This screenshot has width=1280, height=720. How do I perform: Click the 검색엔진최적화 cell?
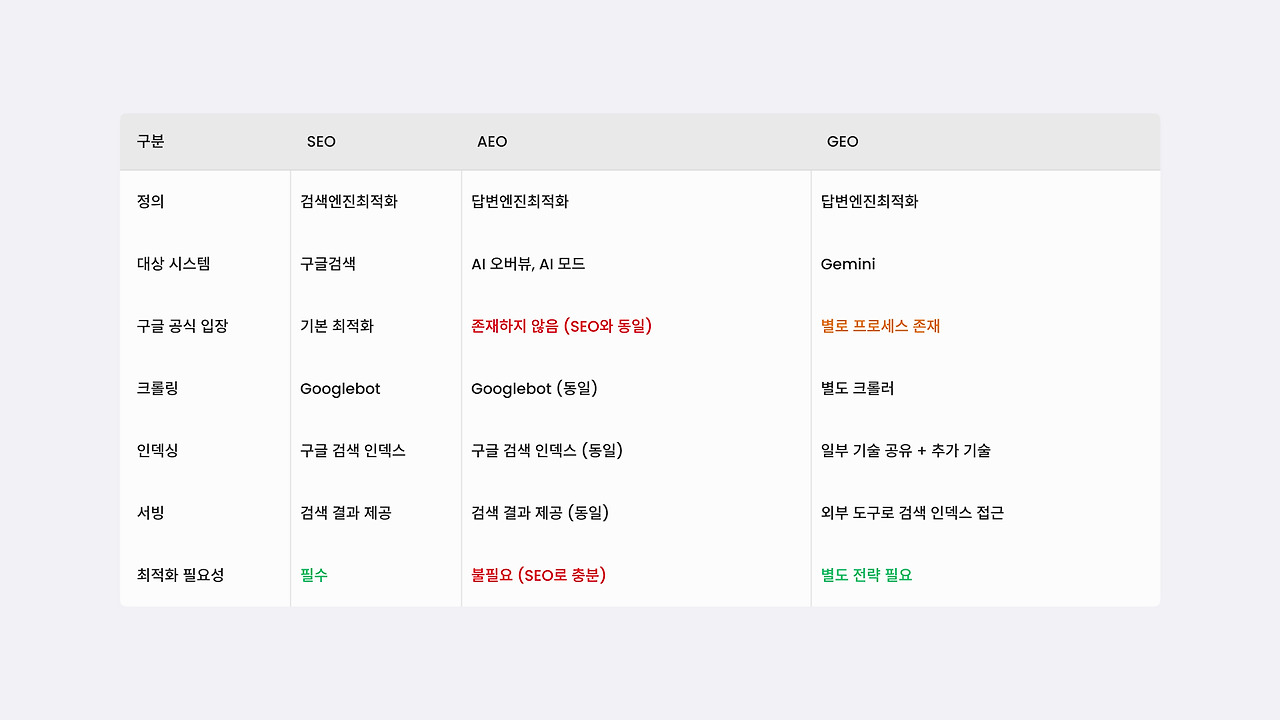(349, 202)
